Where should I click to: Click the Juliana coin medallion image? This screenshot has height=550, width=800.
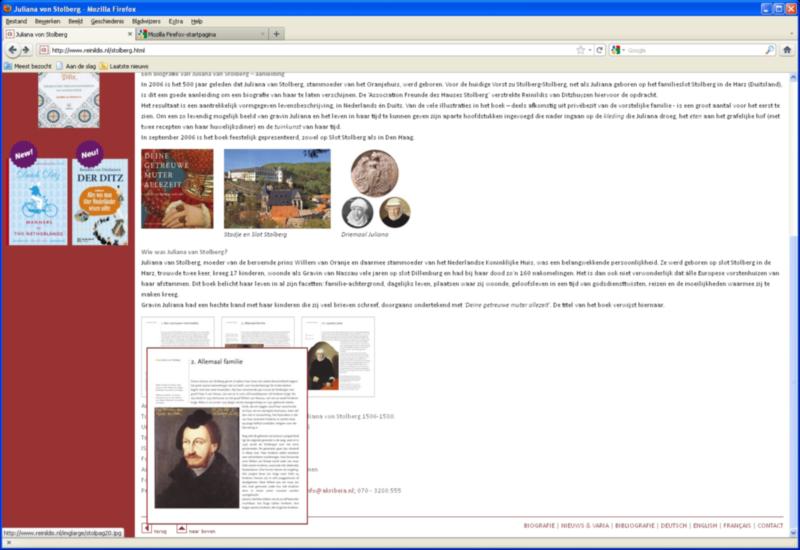(374, 173)
